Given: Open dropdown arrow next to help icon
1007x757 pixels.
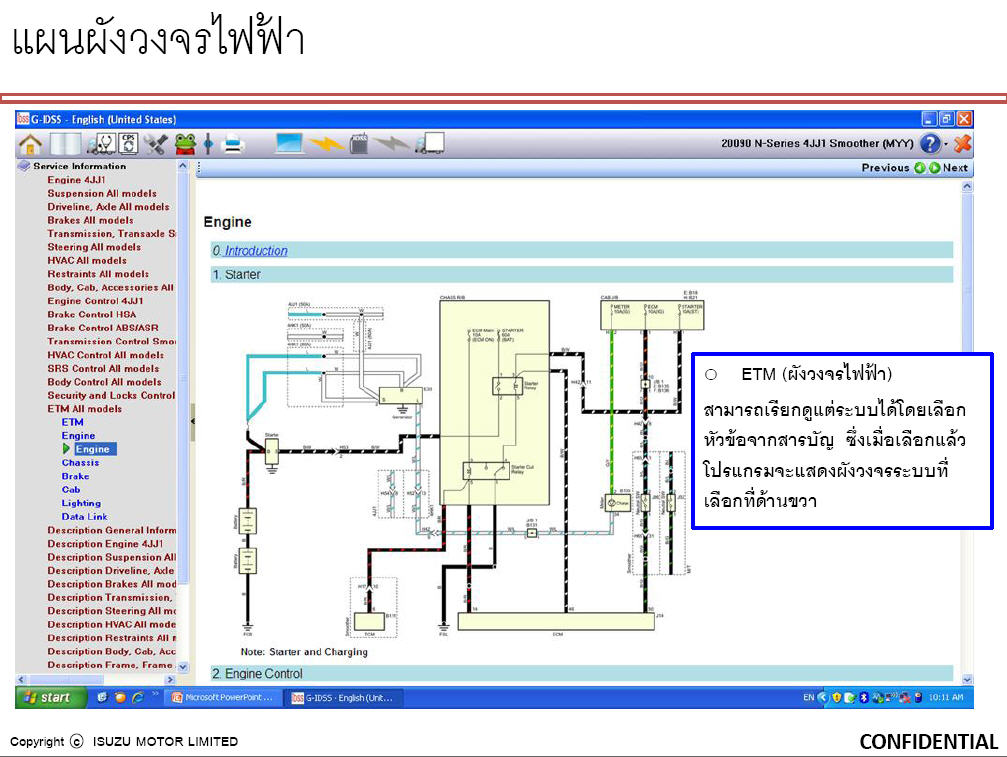Looking at the screenshot, I should (945, 144).
